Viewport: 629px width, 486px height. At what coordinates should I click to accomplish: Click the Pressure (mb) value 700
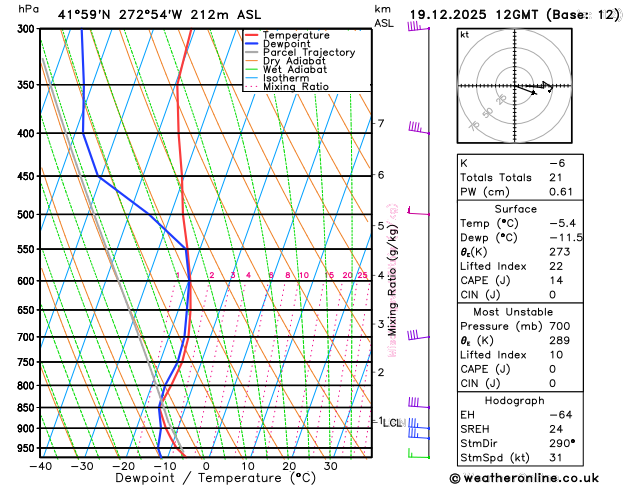coord(560,326)
